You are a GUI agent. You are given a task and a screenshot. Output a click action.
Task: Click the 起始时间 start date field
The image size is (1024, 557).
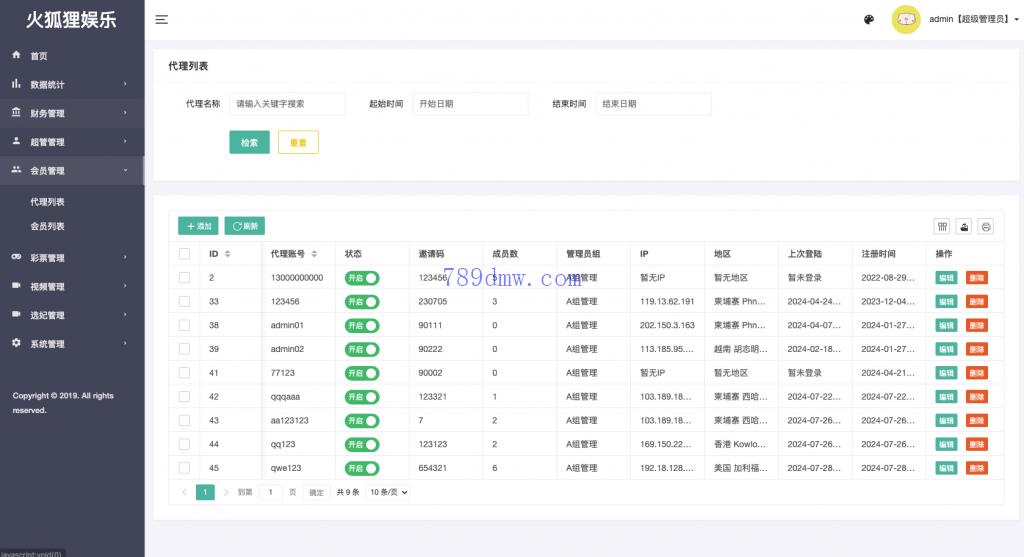(x=470, y=103)
